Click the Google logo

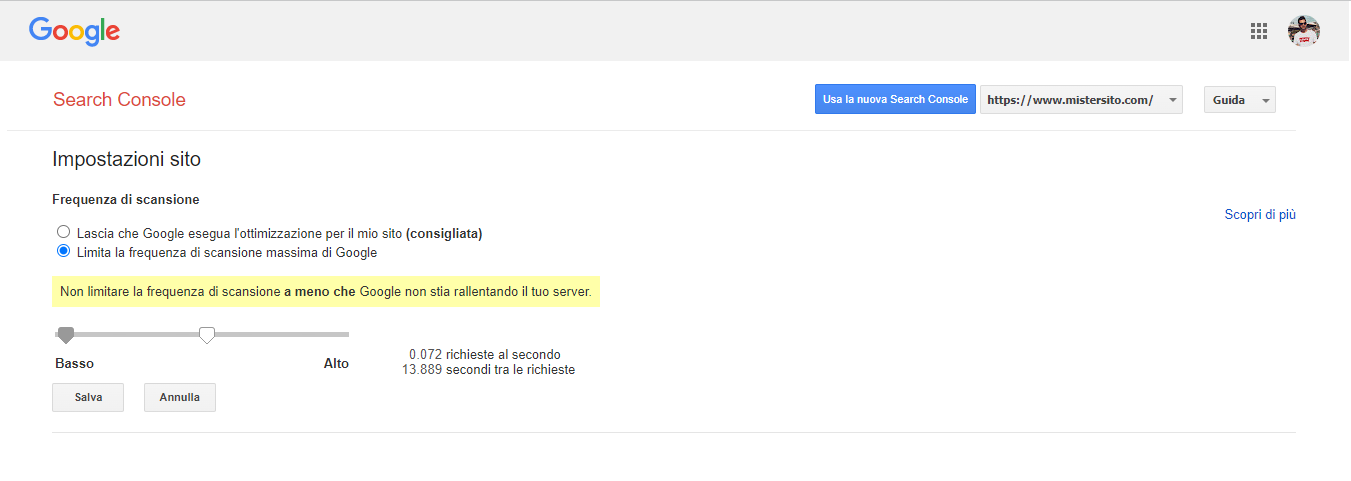(75, 31)
